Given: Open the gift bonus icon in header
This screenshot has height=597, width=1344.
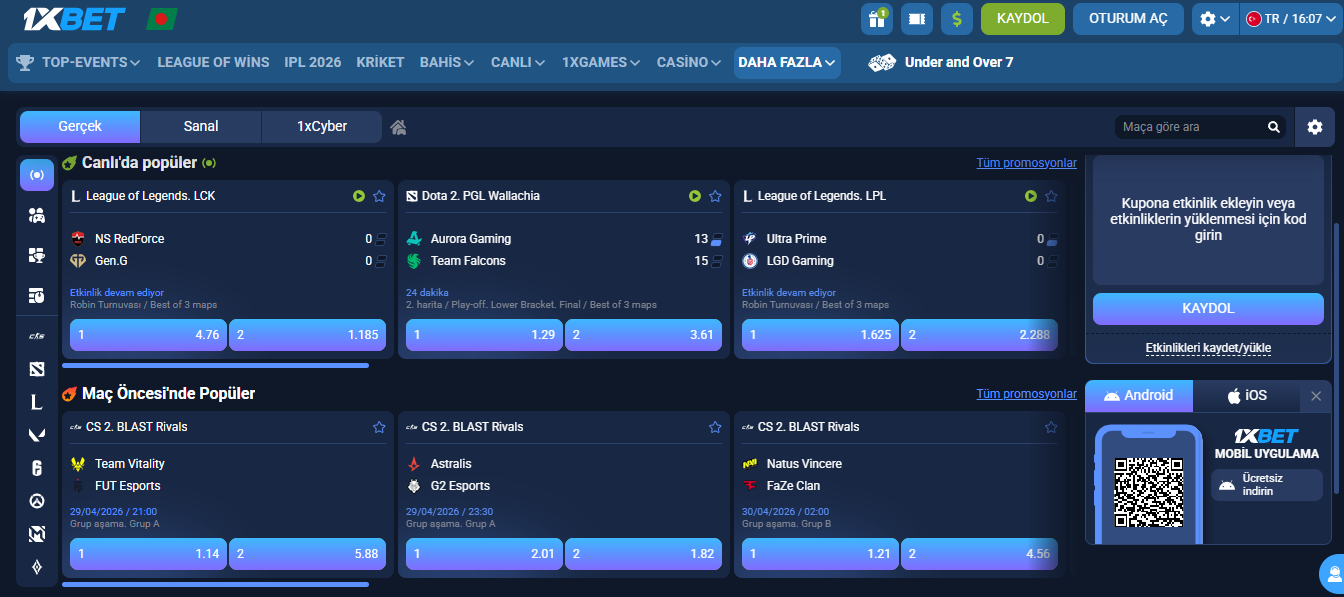Looking at the screenshot, I should 877,19.
